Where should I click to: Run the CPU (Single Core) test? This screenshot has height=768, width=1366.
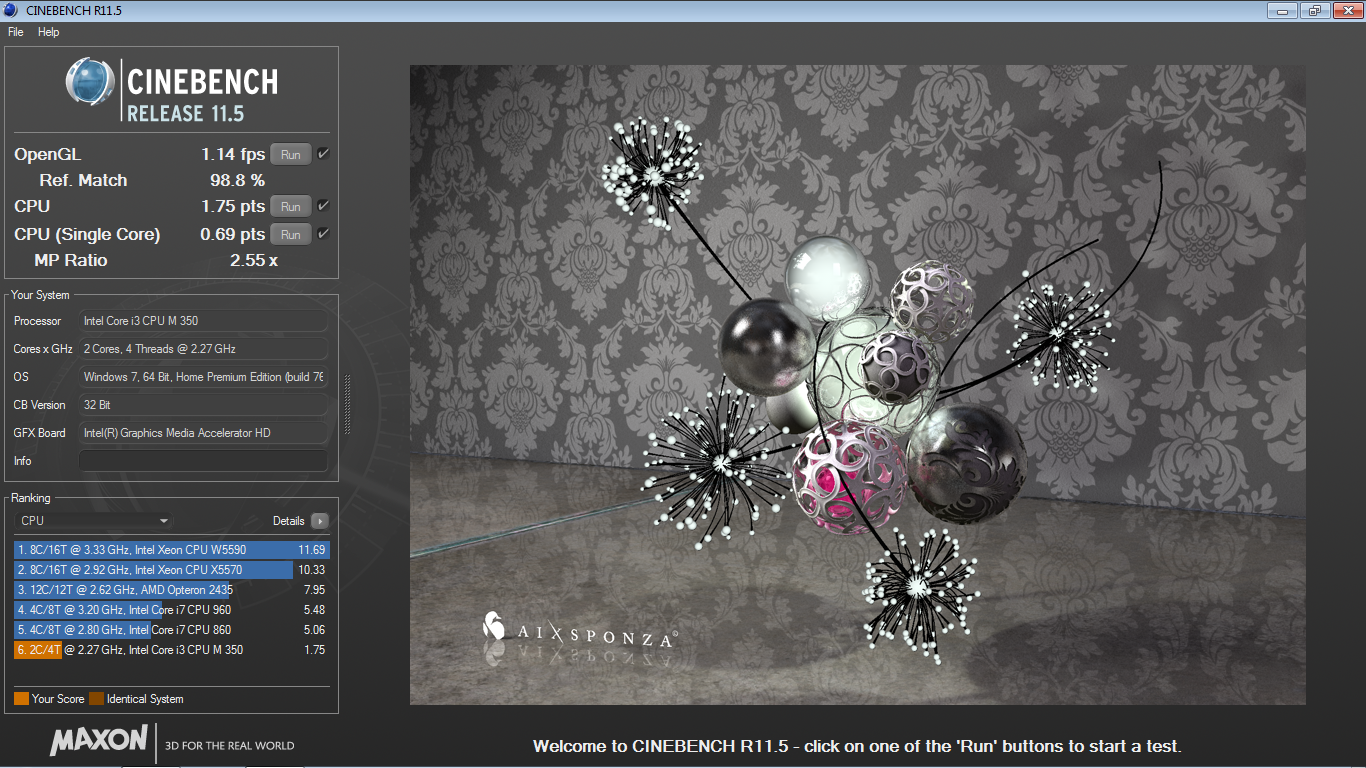[291, 235]
